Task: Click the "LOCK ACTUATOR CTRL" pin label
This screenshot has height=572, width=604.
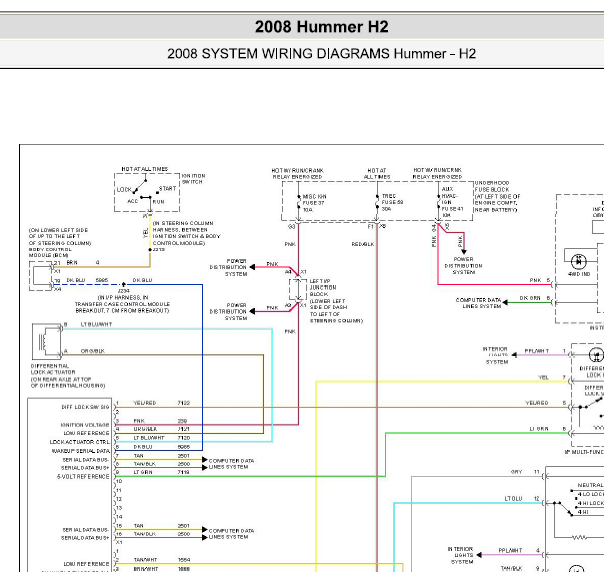Action: [x=79, y=442]
